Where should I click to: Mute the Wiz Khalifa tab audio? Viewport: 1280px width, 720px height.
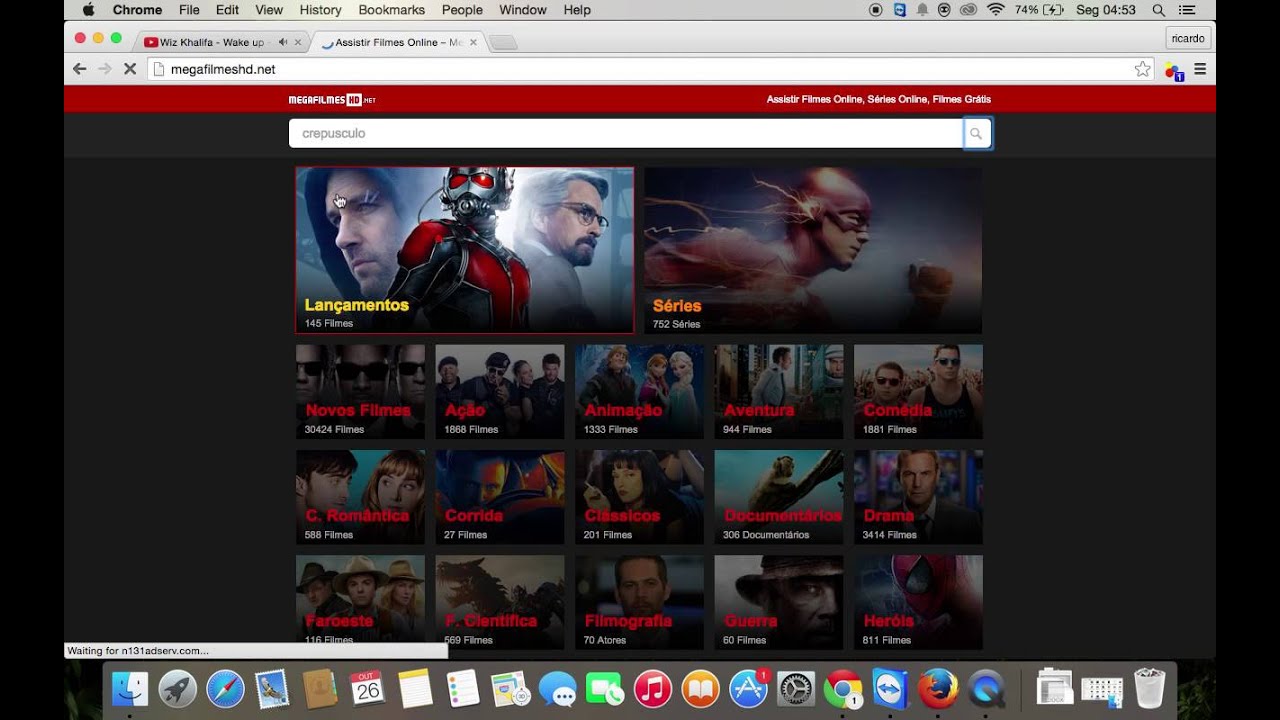[x=283, y=42]
